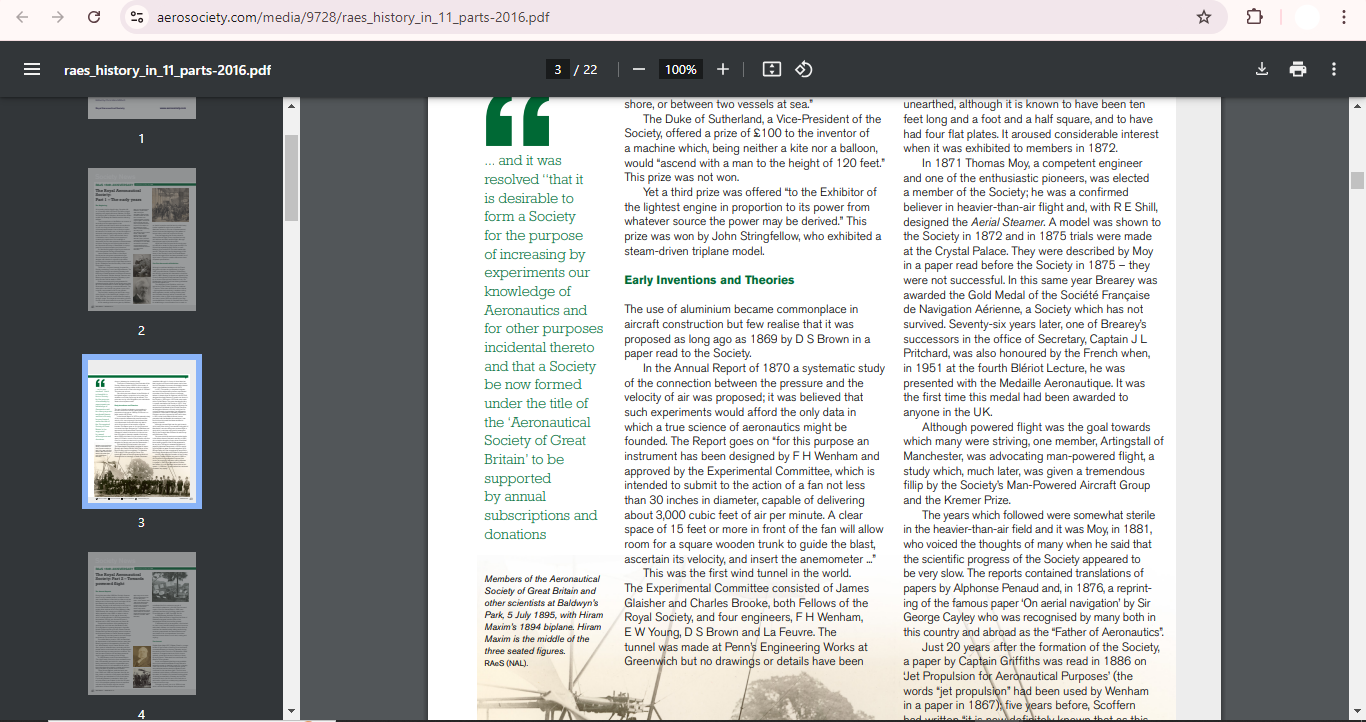The width and height of the screenshot is (1366, 722).
Task: Click the text 'This prize was not won.'
Action: 682,177
